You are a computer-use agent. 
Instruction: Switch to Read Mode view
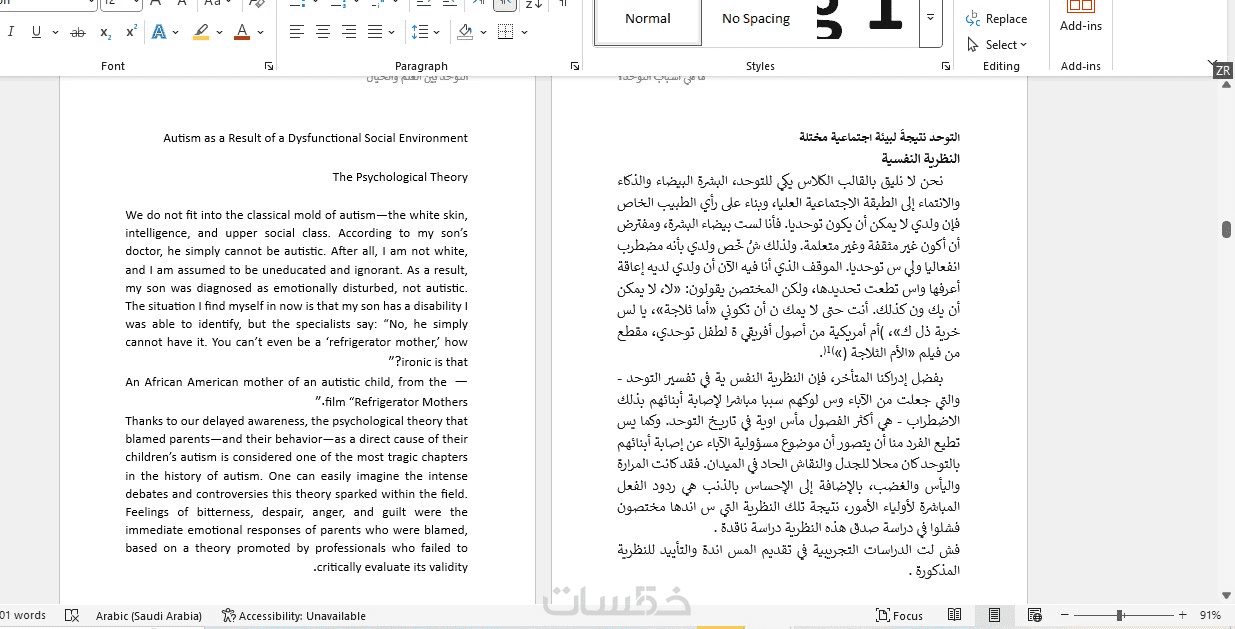955,615
